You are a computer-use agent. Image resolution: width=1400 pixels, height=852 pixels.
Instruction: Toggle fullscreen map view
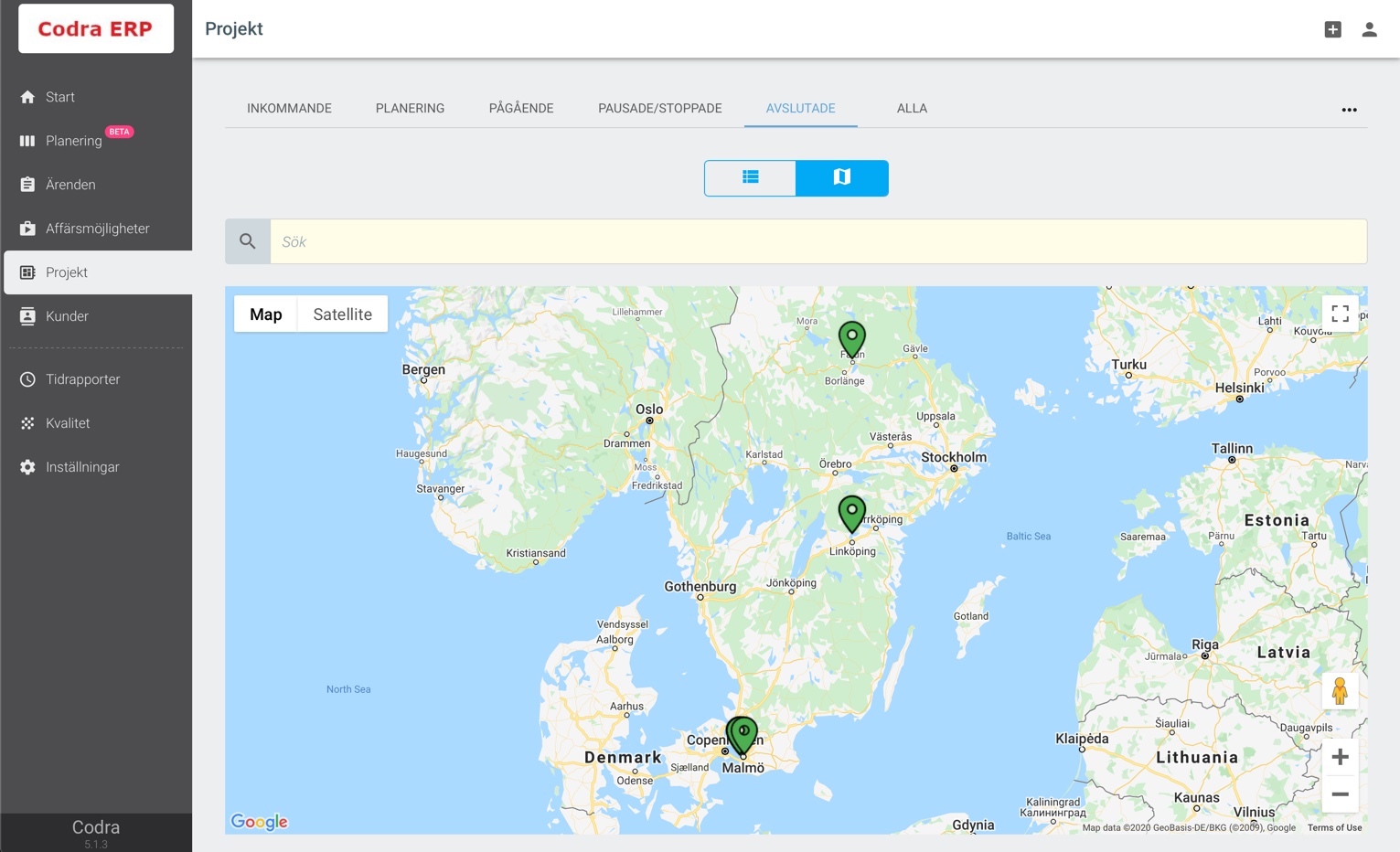point(1340,314)
